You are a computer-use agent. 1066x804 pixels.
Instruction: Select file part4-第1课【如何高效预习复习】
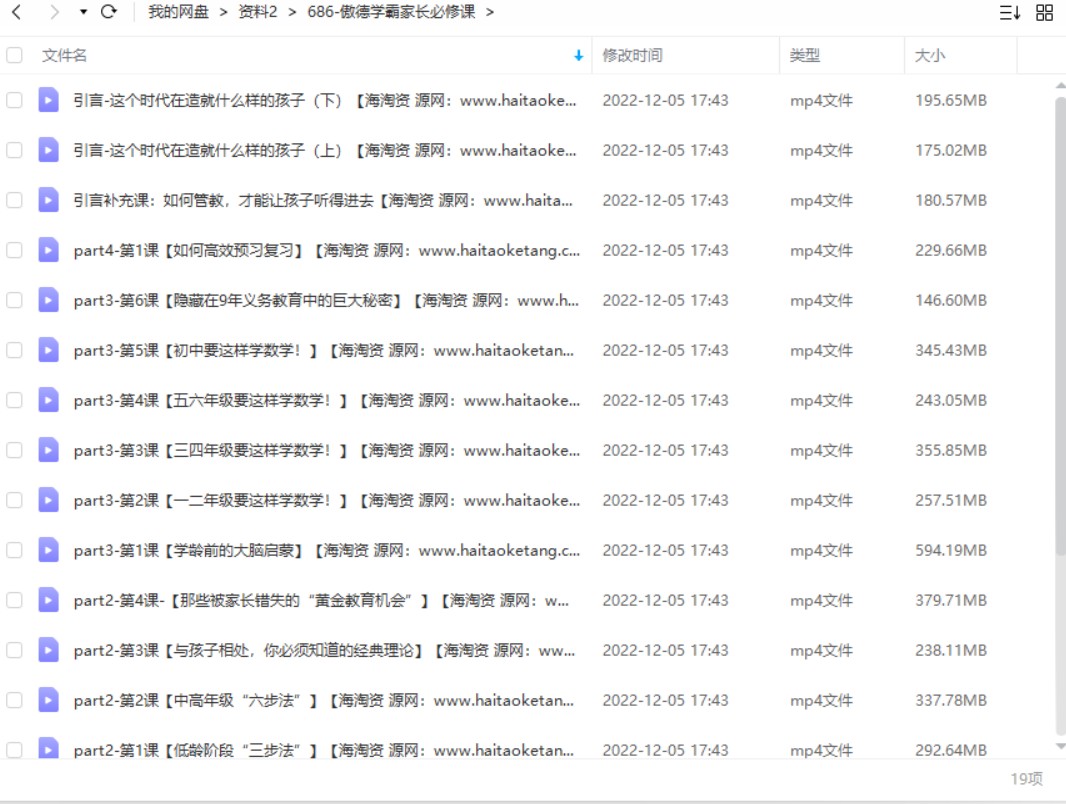327,250
